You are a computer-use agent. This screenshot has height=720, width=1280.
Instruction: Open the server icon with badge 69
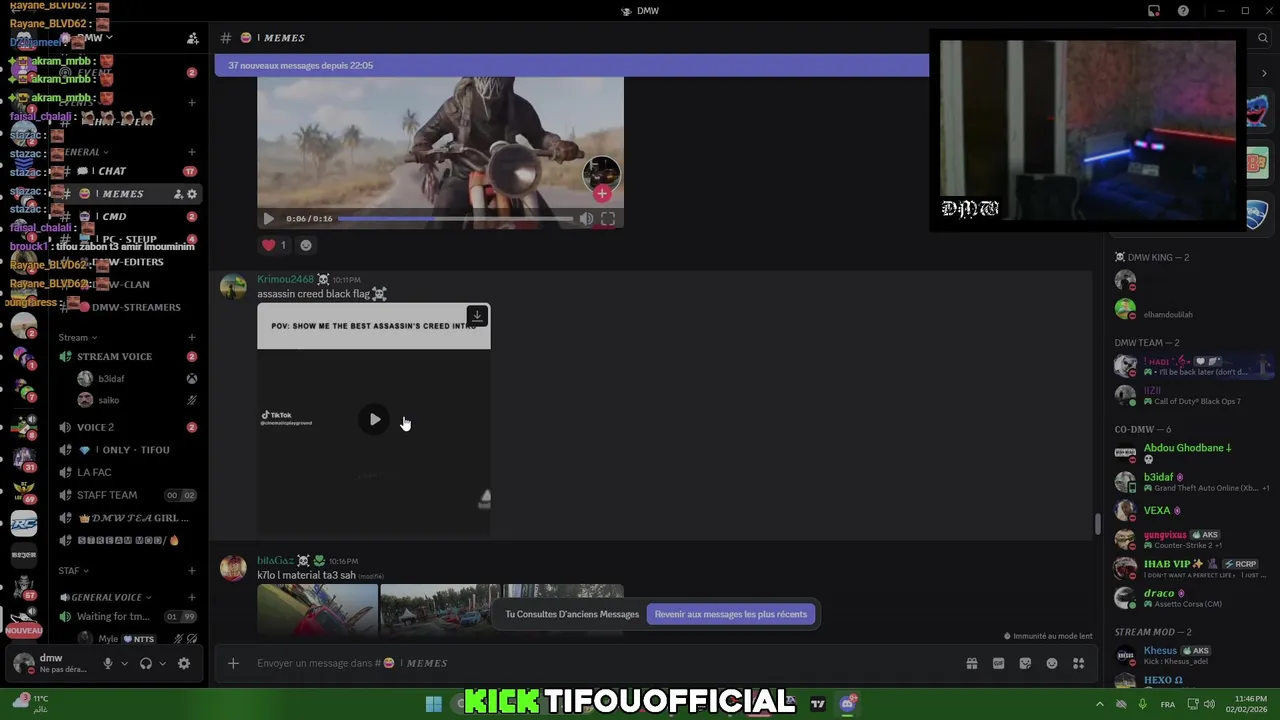[24, 490]
